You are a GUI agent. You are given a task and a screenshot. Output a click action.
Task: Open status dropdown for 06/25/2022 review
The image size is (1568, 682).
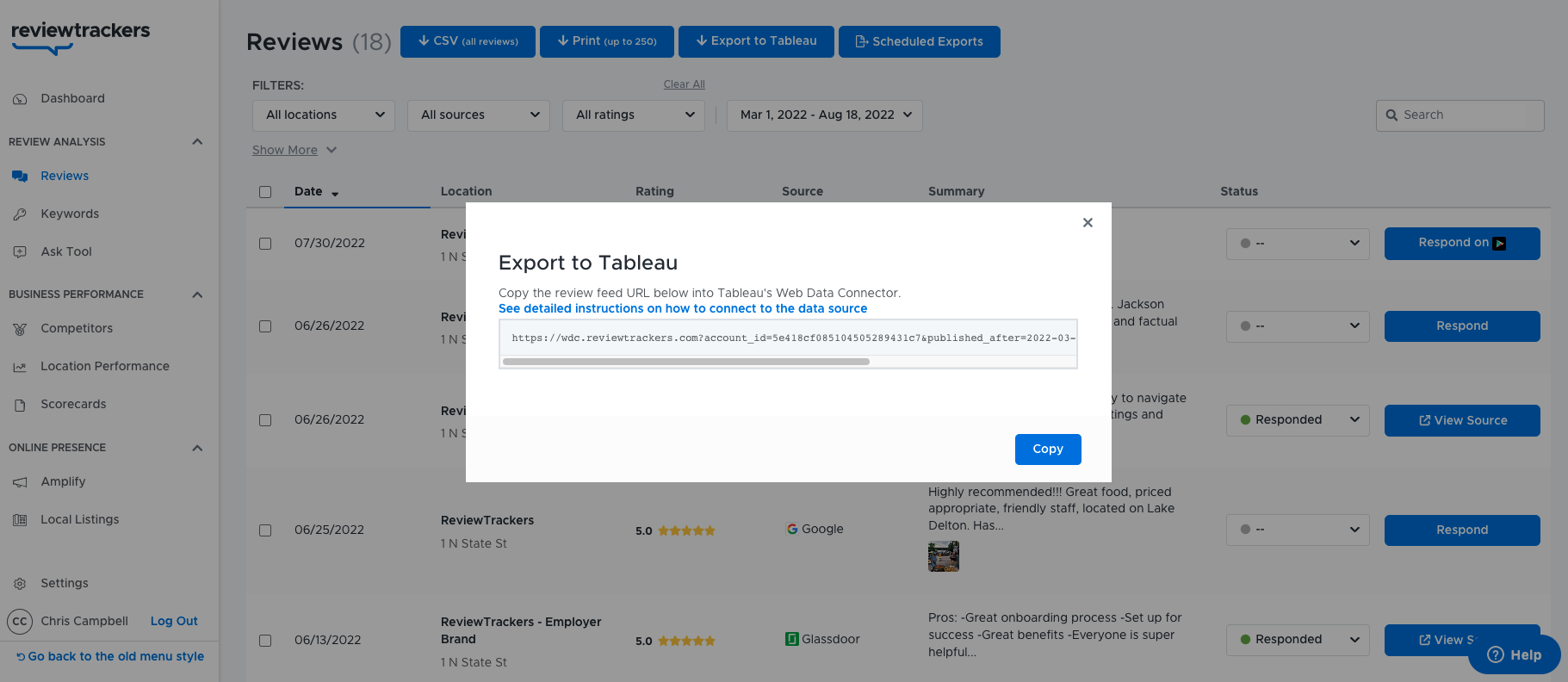coord(1298,530)
